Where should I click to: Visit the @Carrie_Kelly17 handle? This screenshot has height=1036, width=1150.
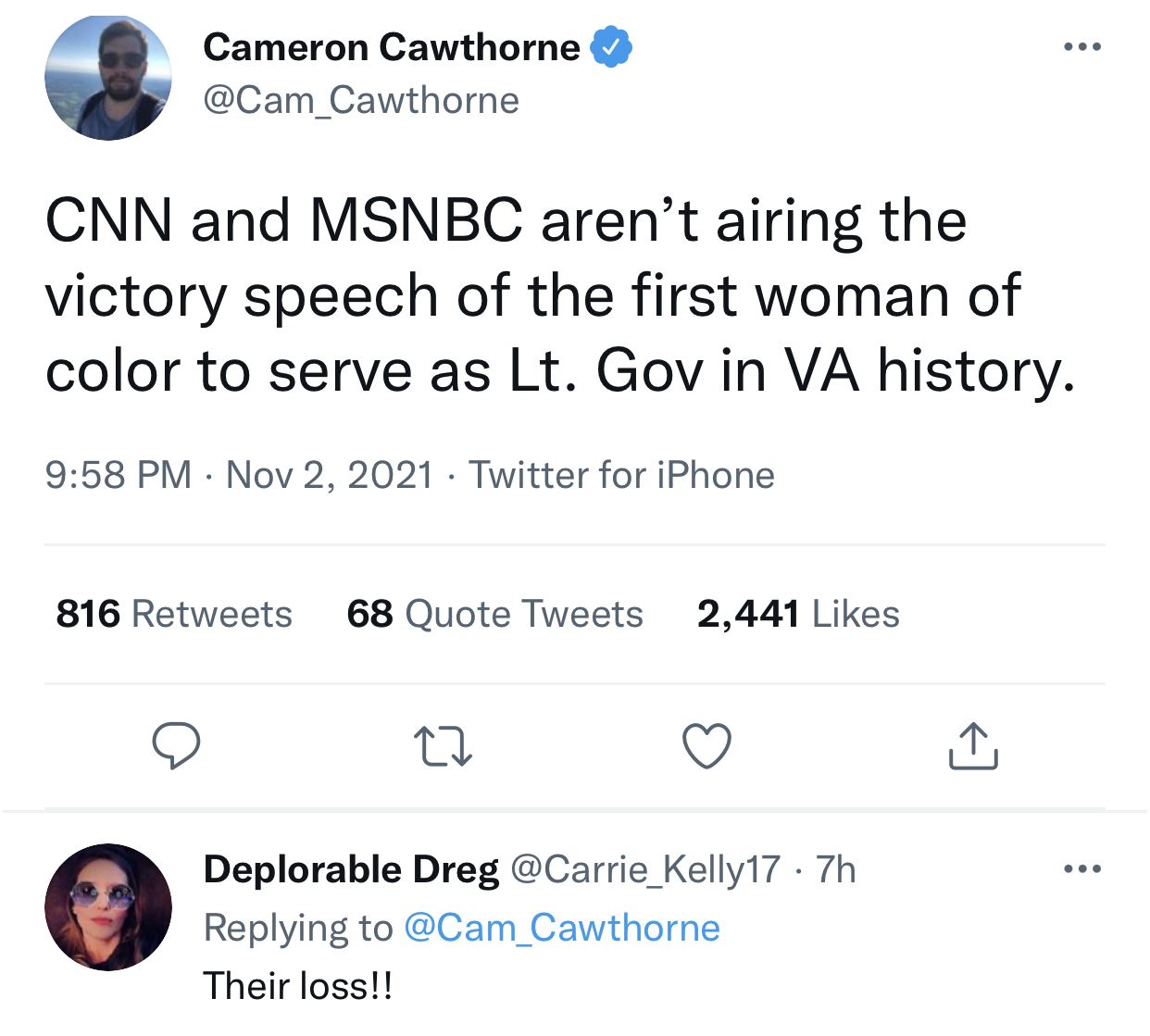(x=645, y=869)
